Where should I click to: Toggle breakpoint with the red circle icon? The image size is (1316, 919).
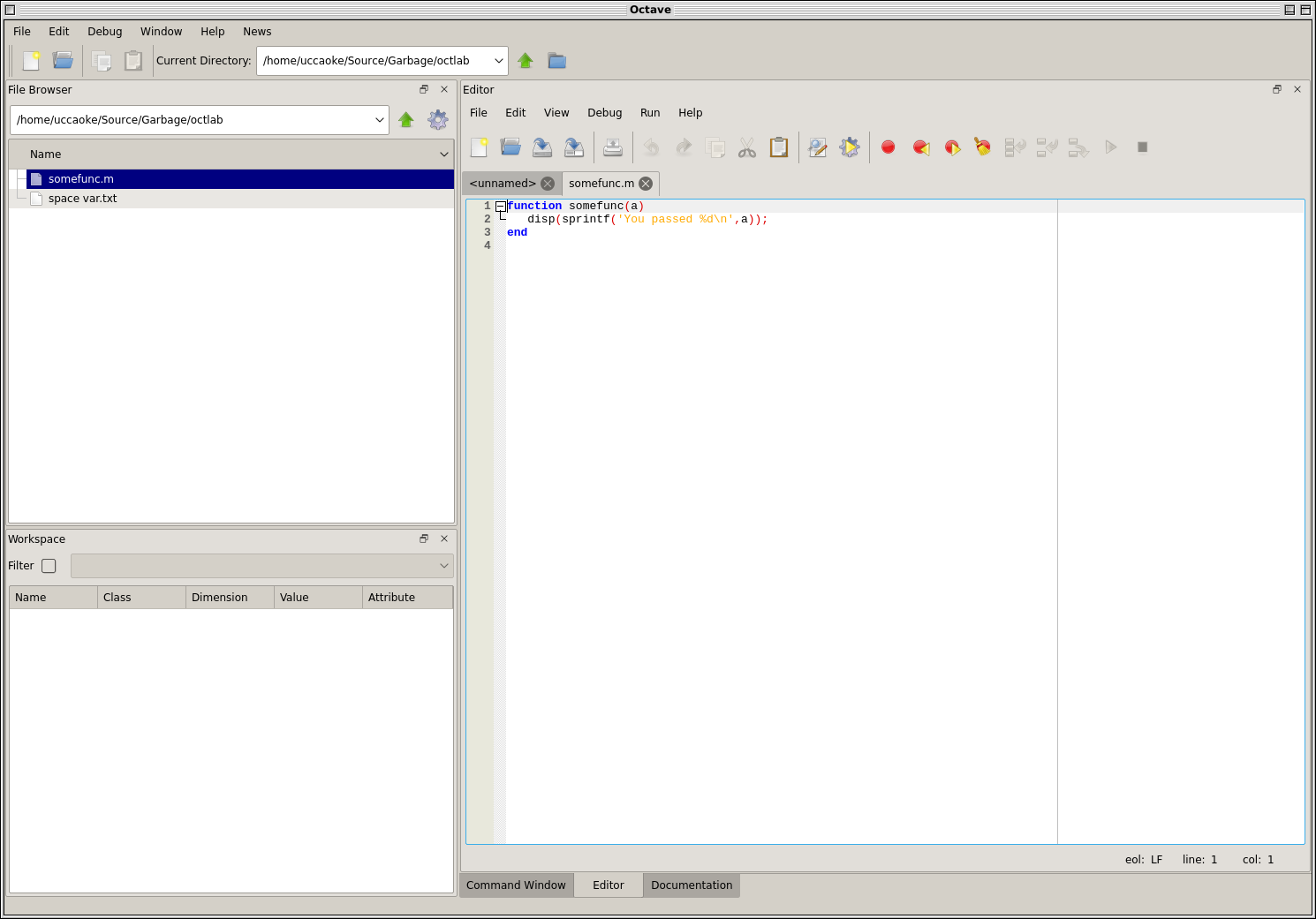(889, 147)
